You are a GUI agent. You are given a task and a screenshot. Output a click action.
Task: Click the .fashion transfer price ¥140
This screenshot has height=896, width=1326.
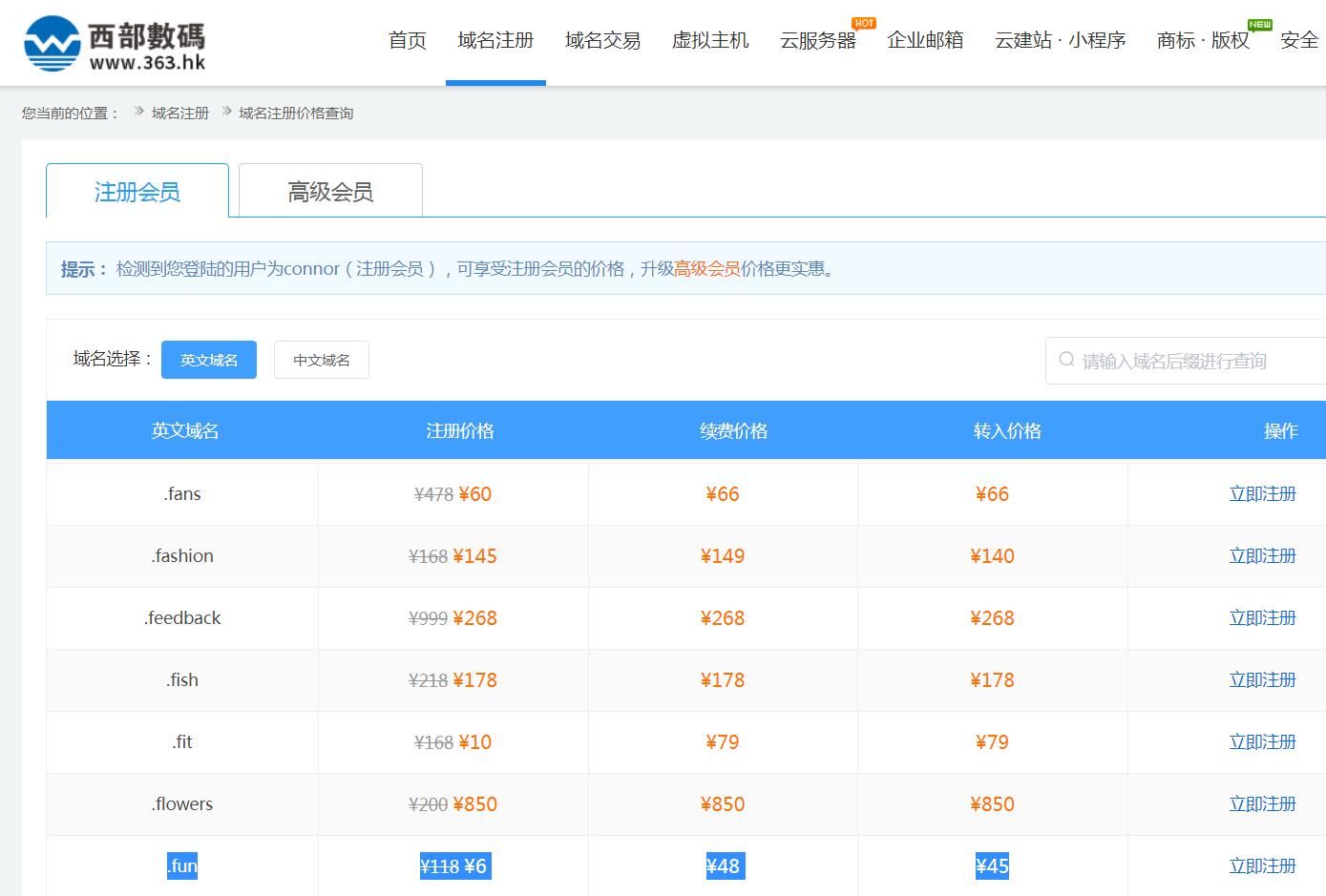point(992,555)
